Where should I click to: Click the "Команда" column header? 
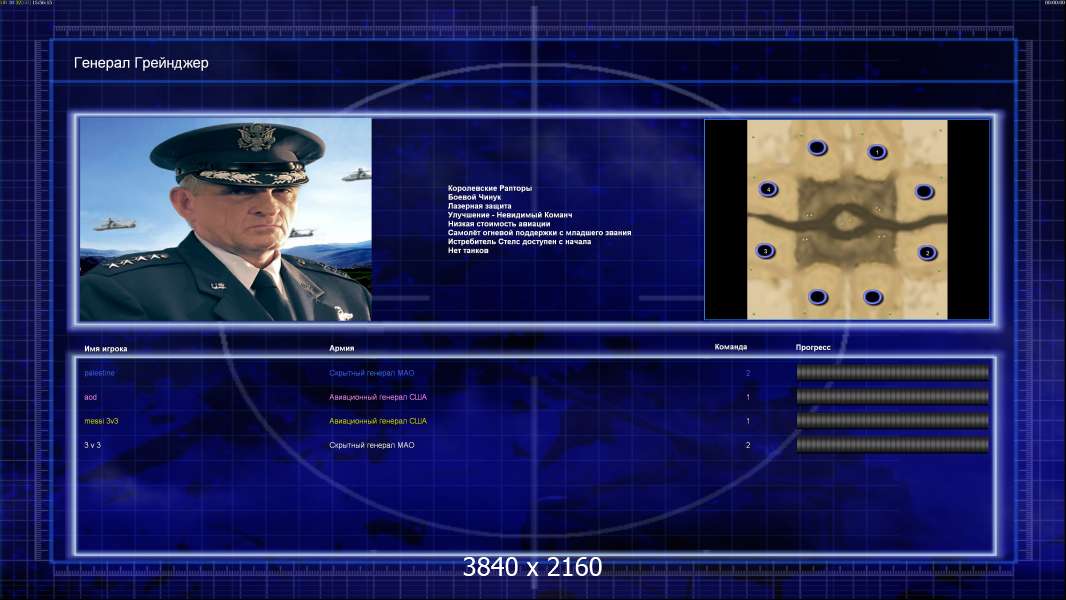click(x=731, y=347)
